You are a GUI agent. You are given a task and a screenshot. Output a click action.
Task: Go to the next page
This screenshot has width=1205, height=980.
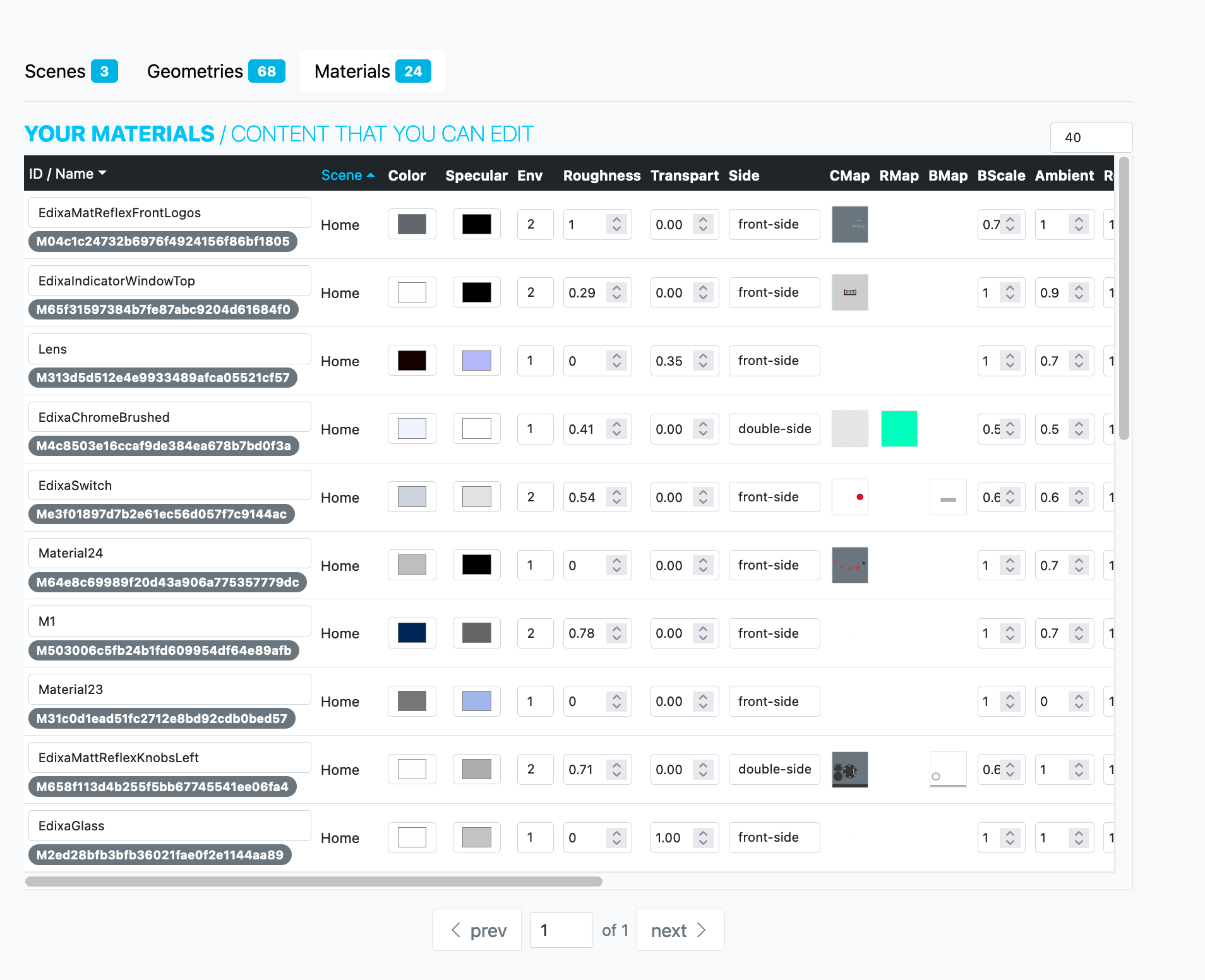pos(680,930)
